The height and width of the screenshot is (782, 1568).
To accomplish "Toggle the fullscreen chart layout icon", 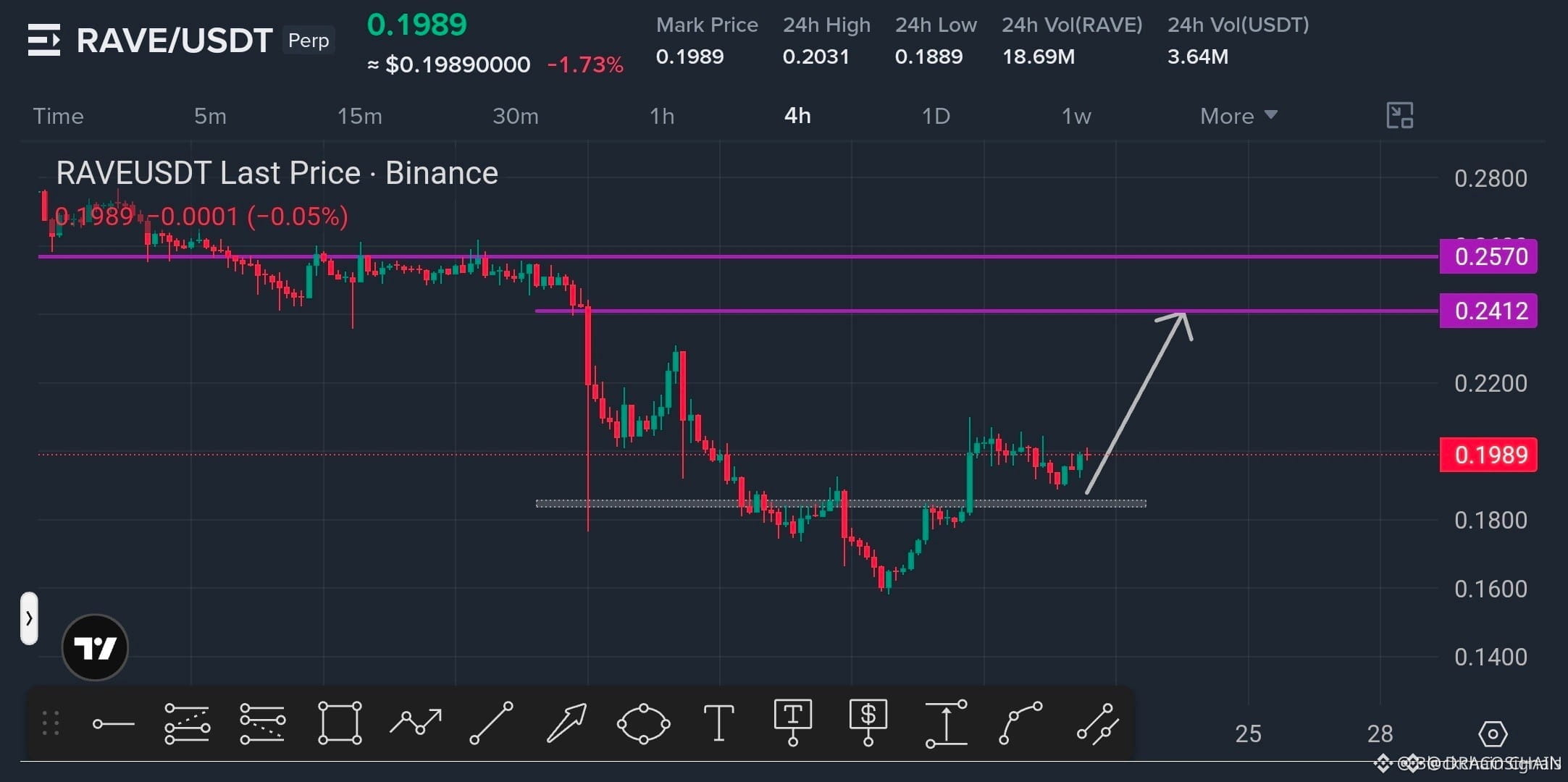I will (1399, 116).
